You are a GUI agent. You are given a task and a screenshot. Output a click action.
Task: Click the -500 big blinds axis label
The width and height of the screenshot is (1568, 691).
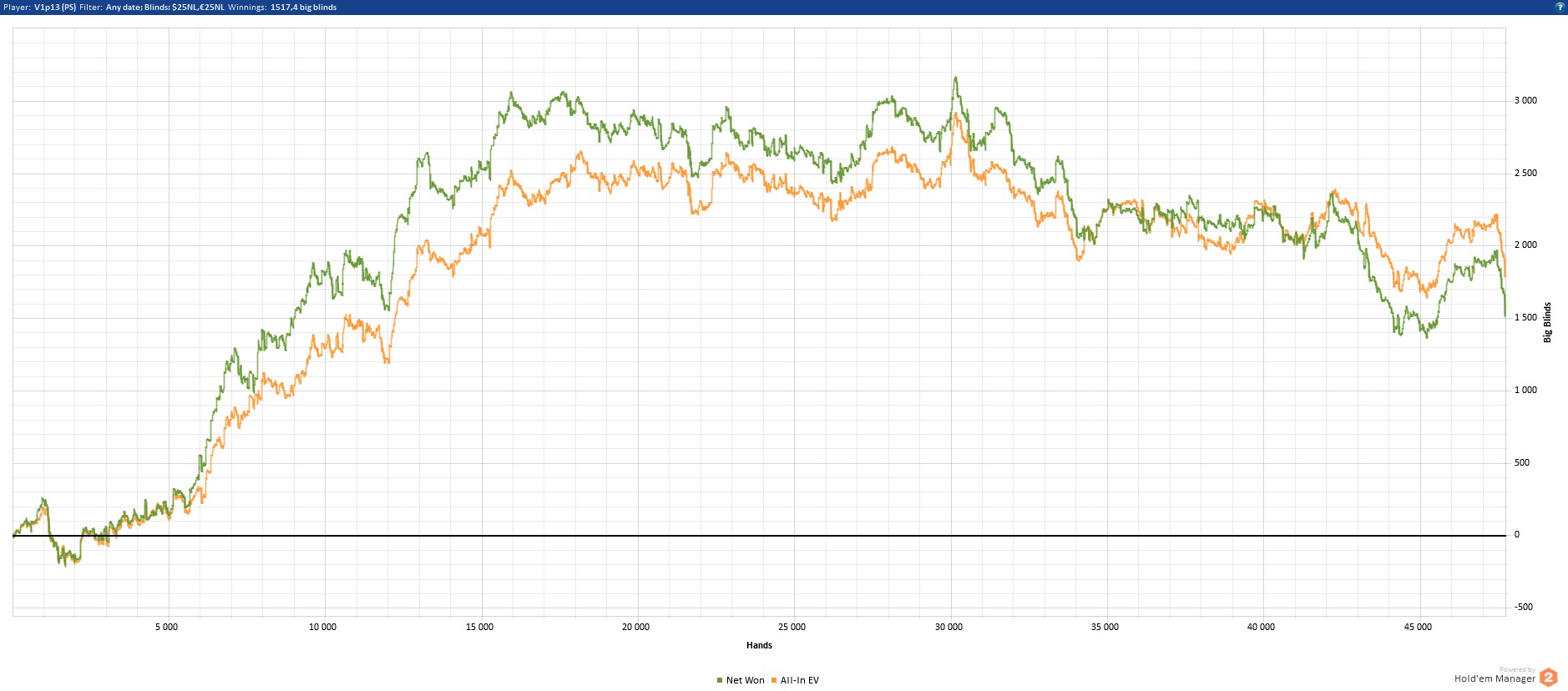tap(1524, 607)
